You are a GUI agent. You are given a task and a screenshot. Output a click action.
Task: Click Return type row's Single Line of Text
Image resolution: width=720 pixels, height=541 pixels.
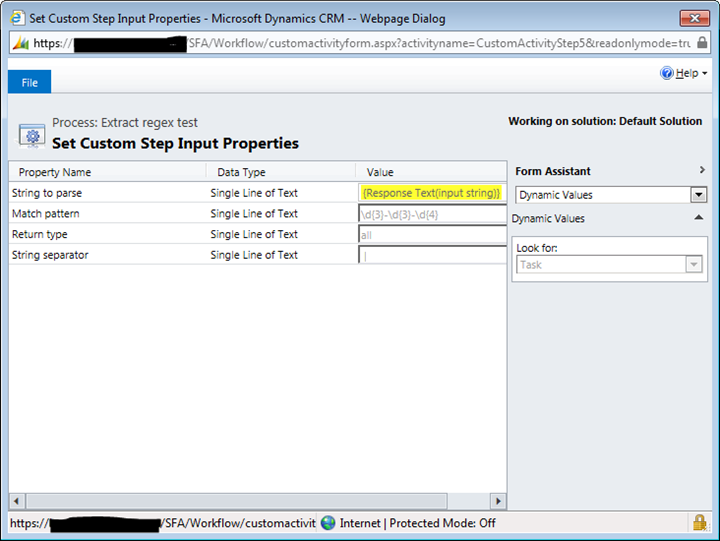coord(254,234)
